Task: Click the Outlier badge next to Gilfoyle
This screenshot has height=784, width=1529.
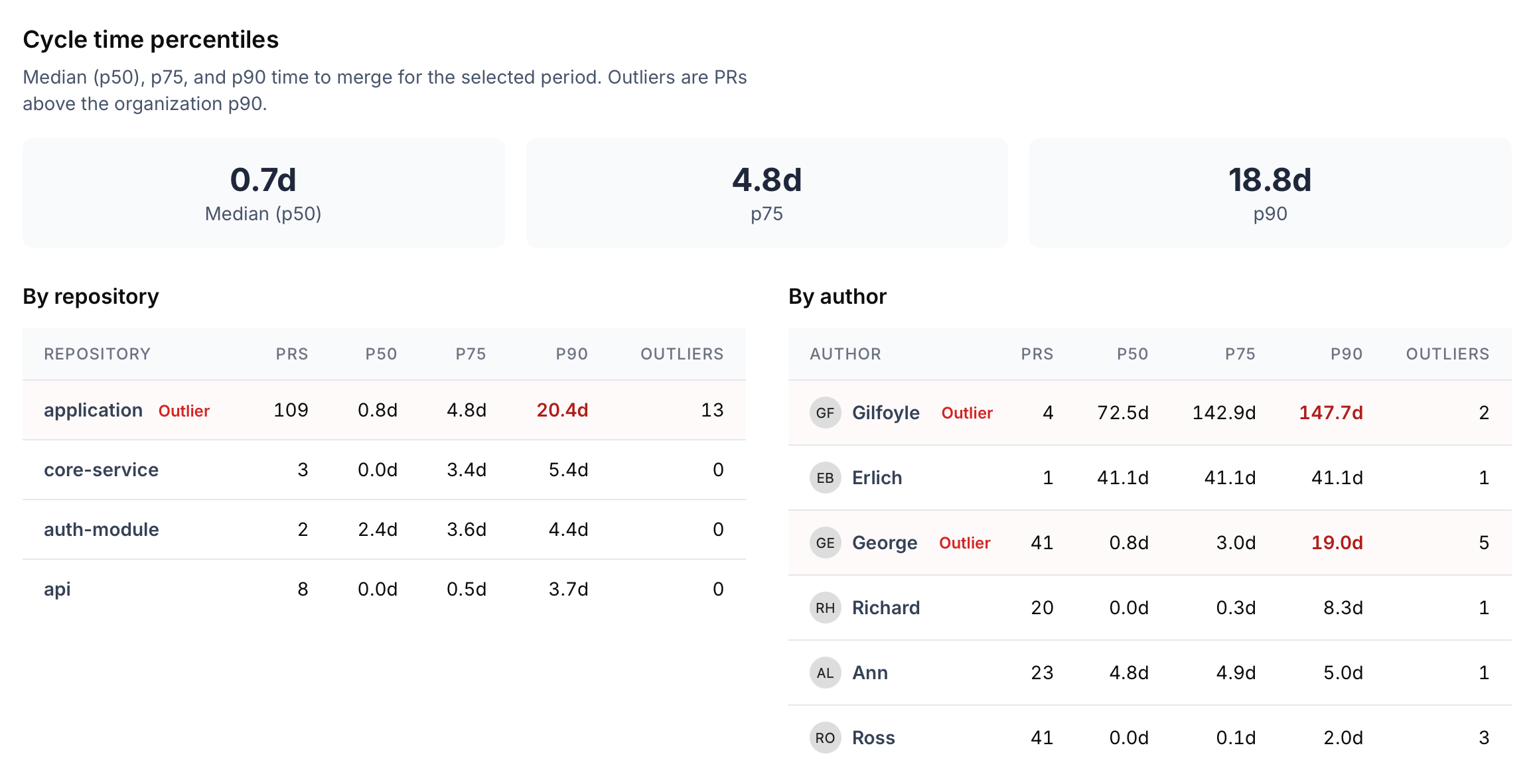Action: 967,413
